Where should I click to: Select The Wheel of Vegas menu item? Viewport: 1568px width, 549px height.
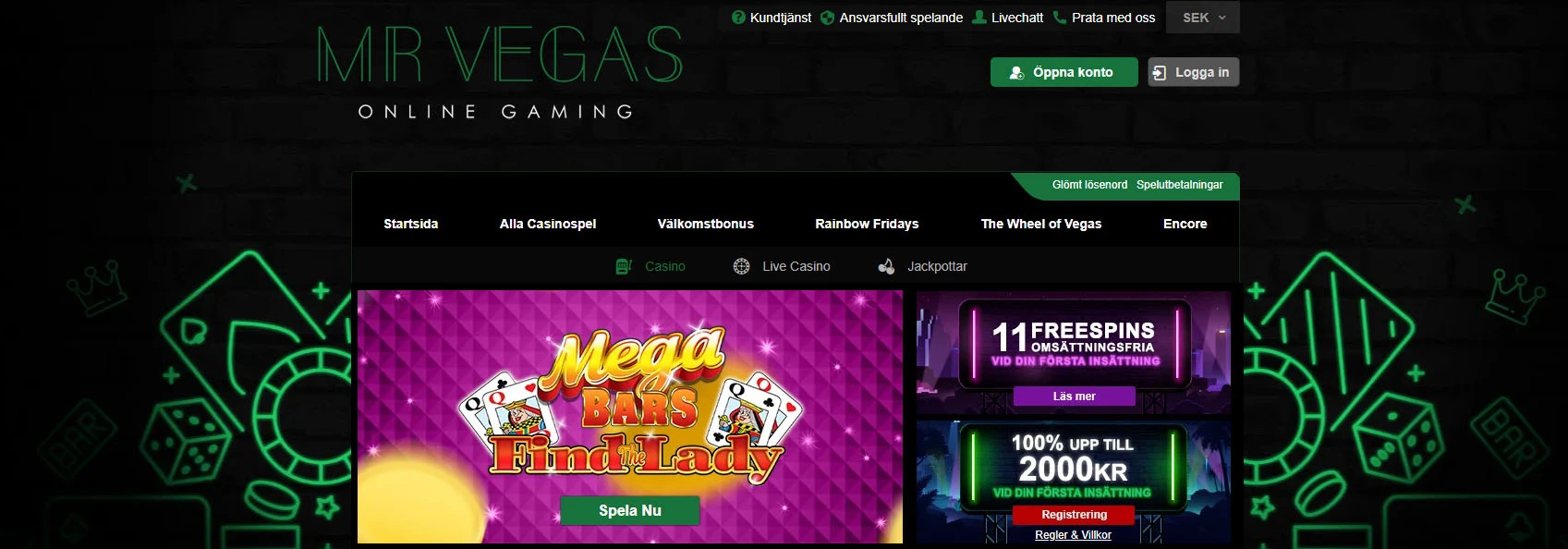tap(1041, 224)
